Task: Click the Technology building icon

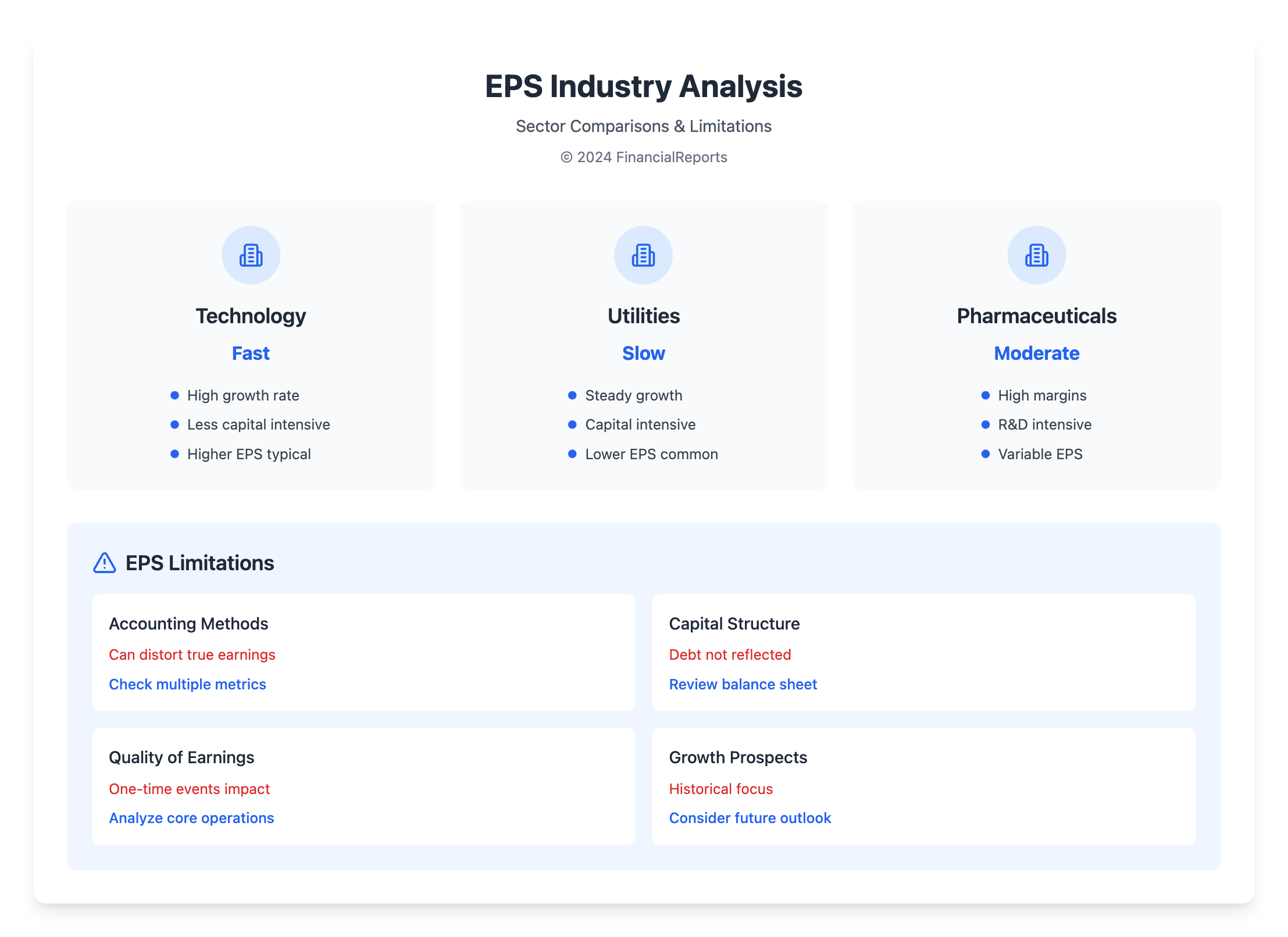Action: (251, 255)
